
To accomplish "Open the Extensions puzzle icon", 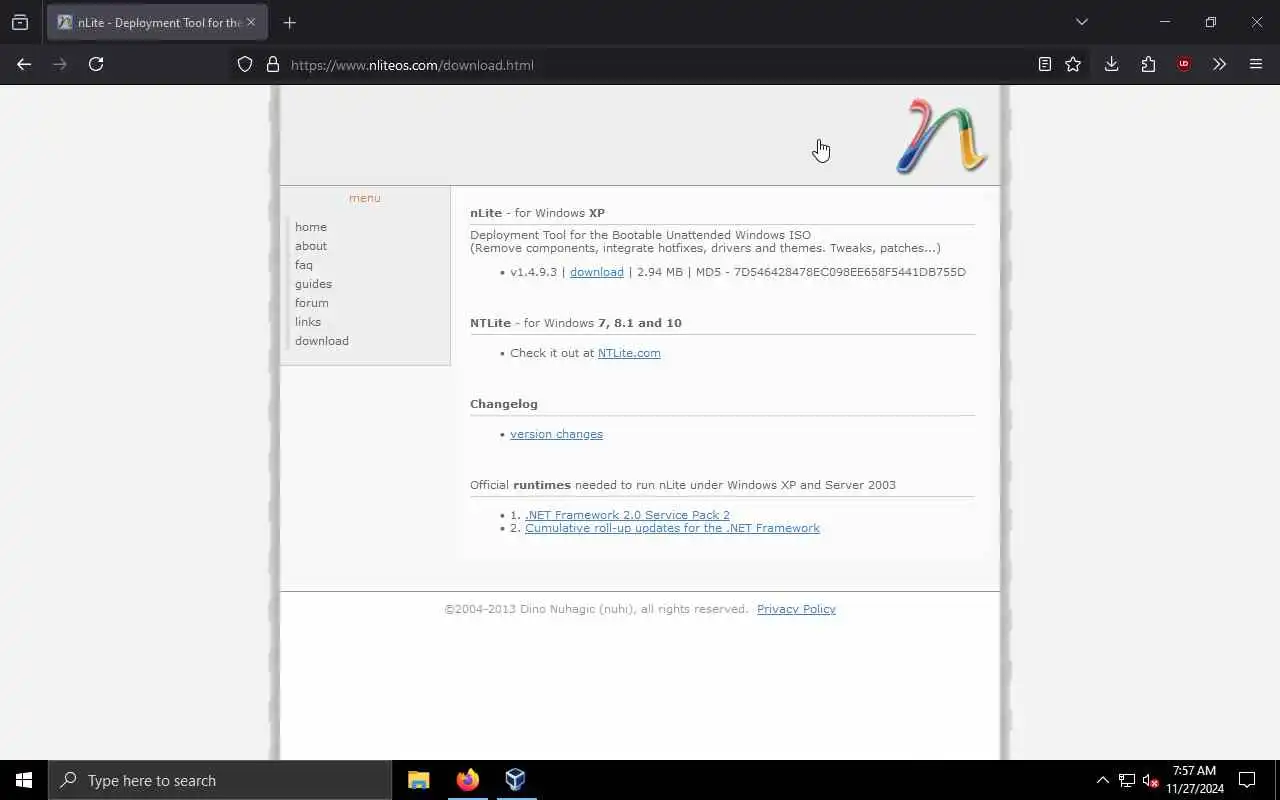I will click(x=1148, y=64).
